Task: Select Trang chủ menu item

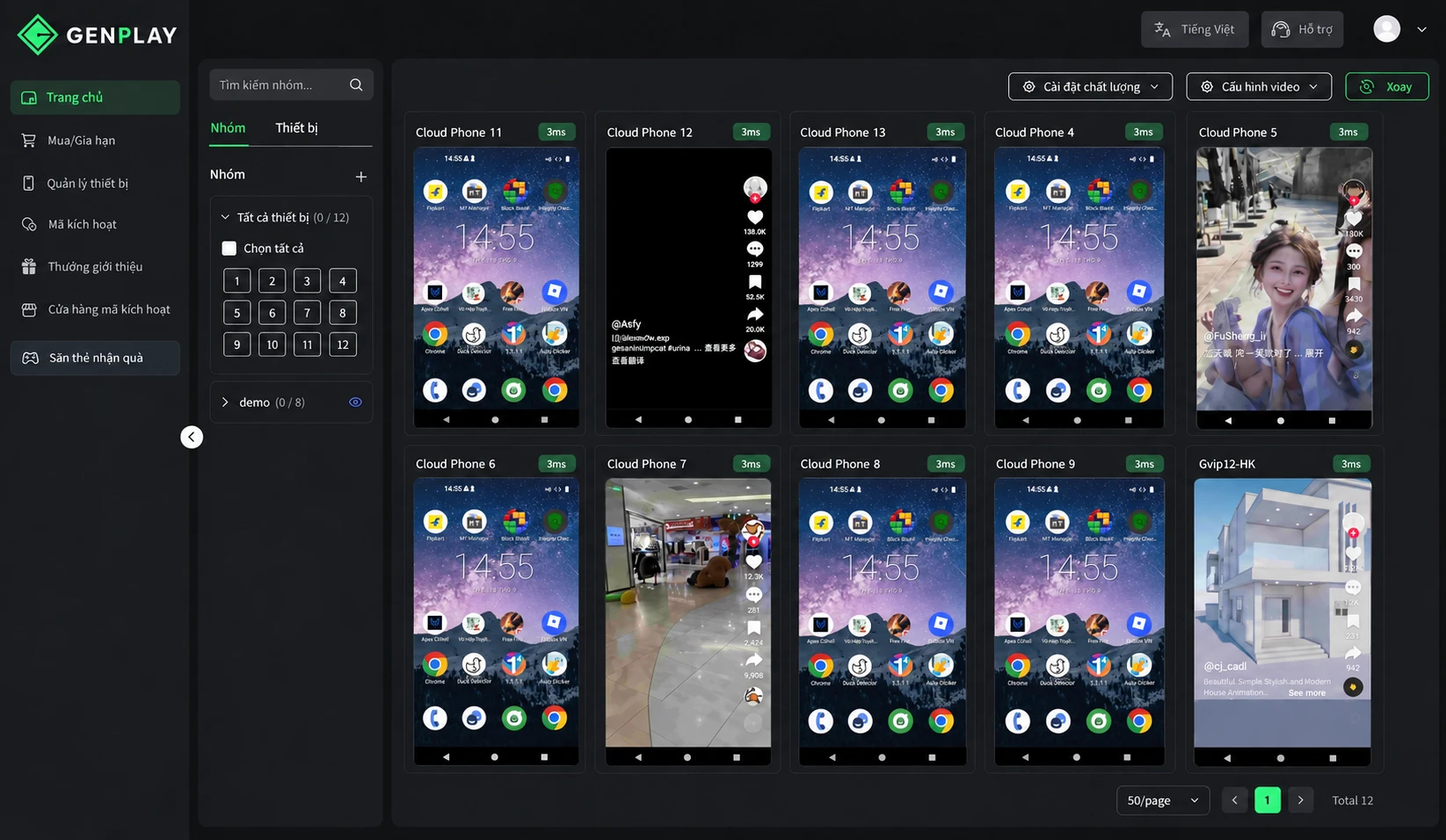Action: point(95,98)
